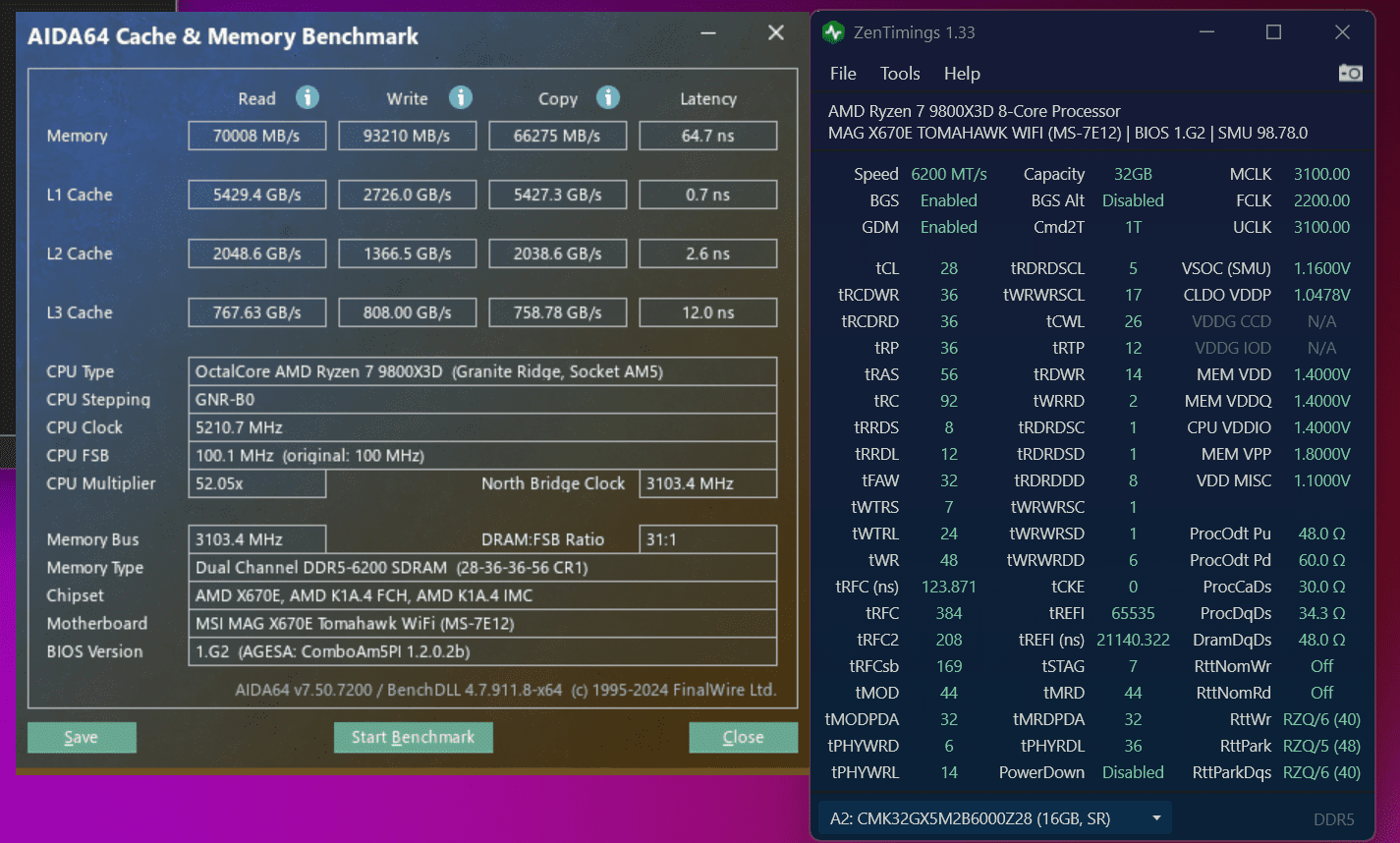The width and height of the screenshot is (1400, 843).
Task: Click the CLDO VDDP 1.0478V value
Action: point(1321,295)
